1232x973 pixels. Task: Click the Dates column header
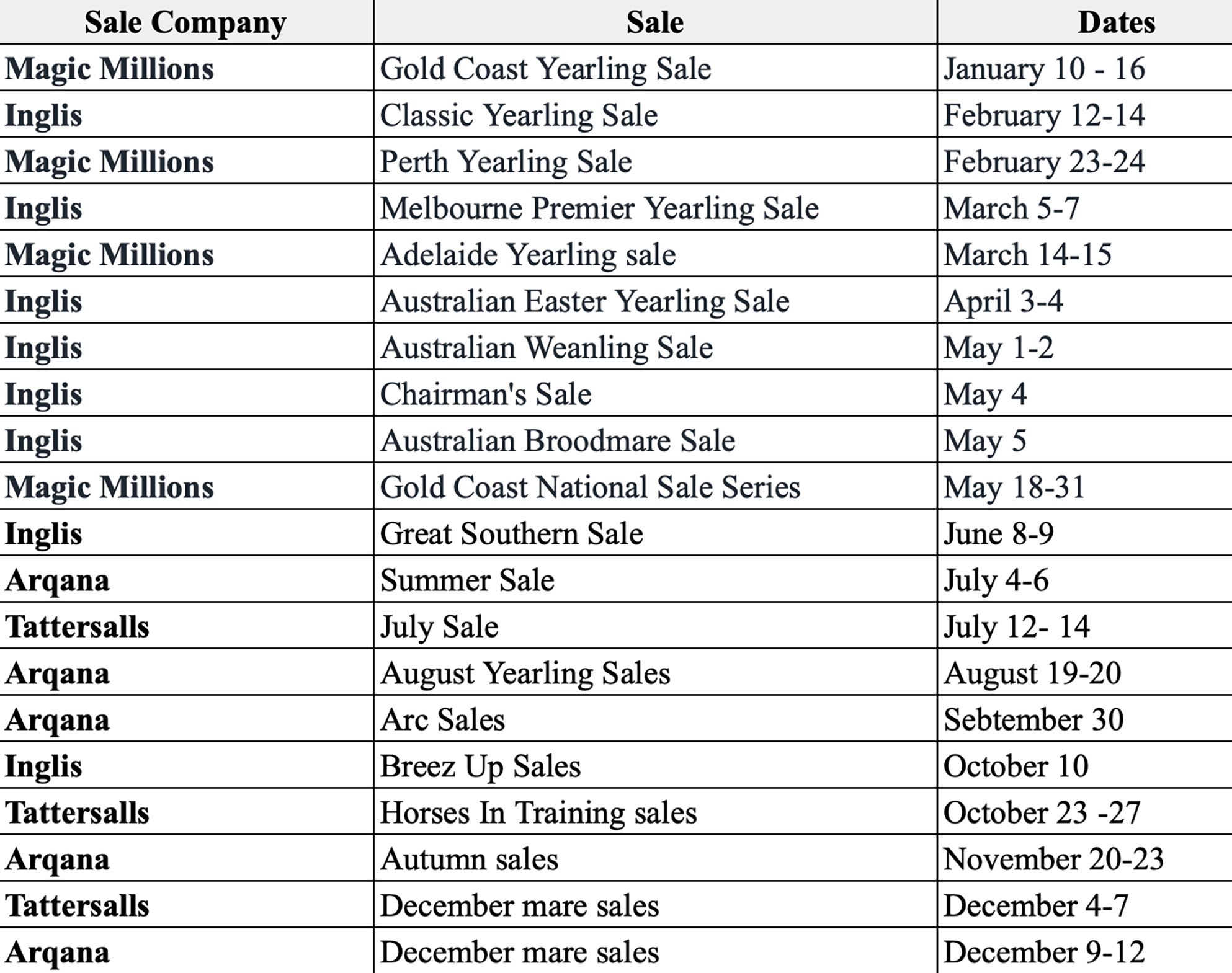pos(1085,22)
